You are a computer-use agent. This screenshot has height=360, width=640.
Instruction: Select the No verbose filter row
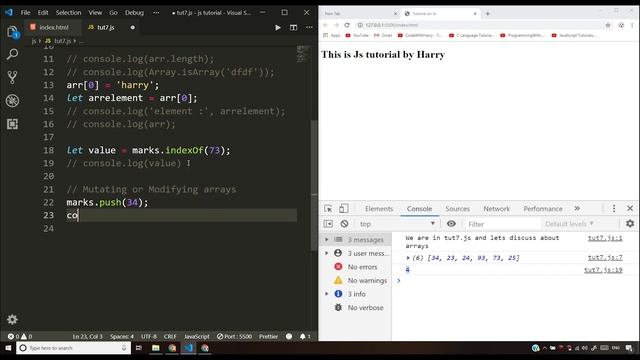[355, 307]
